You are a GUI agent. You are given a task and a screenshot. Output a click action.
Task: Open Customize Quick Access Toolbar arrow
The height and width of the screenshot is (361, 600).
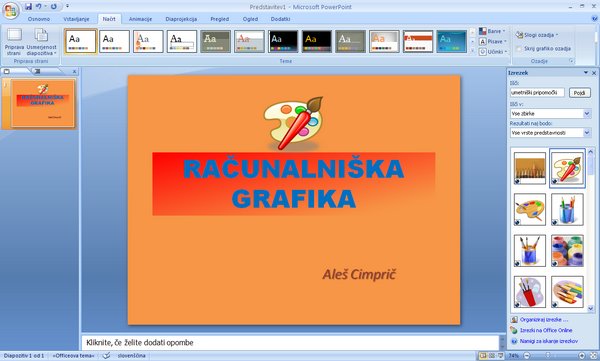67,6
